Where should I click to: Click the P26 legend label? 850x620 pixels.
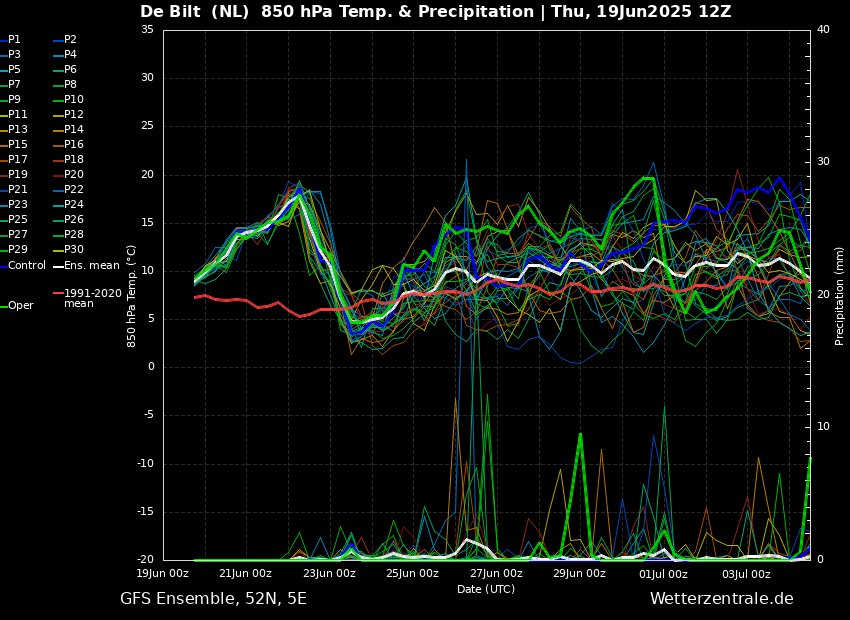point(74,219)
